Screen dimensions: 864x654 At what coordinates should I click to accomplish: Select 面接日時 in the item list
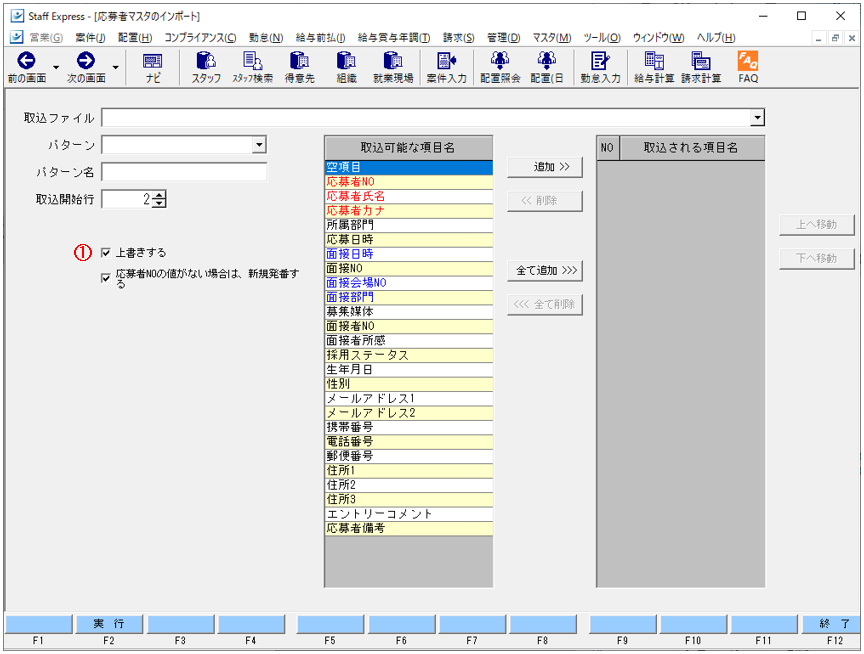pos(409,254)
